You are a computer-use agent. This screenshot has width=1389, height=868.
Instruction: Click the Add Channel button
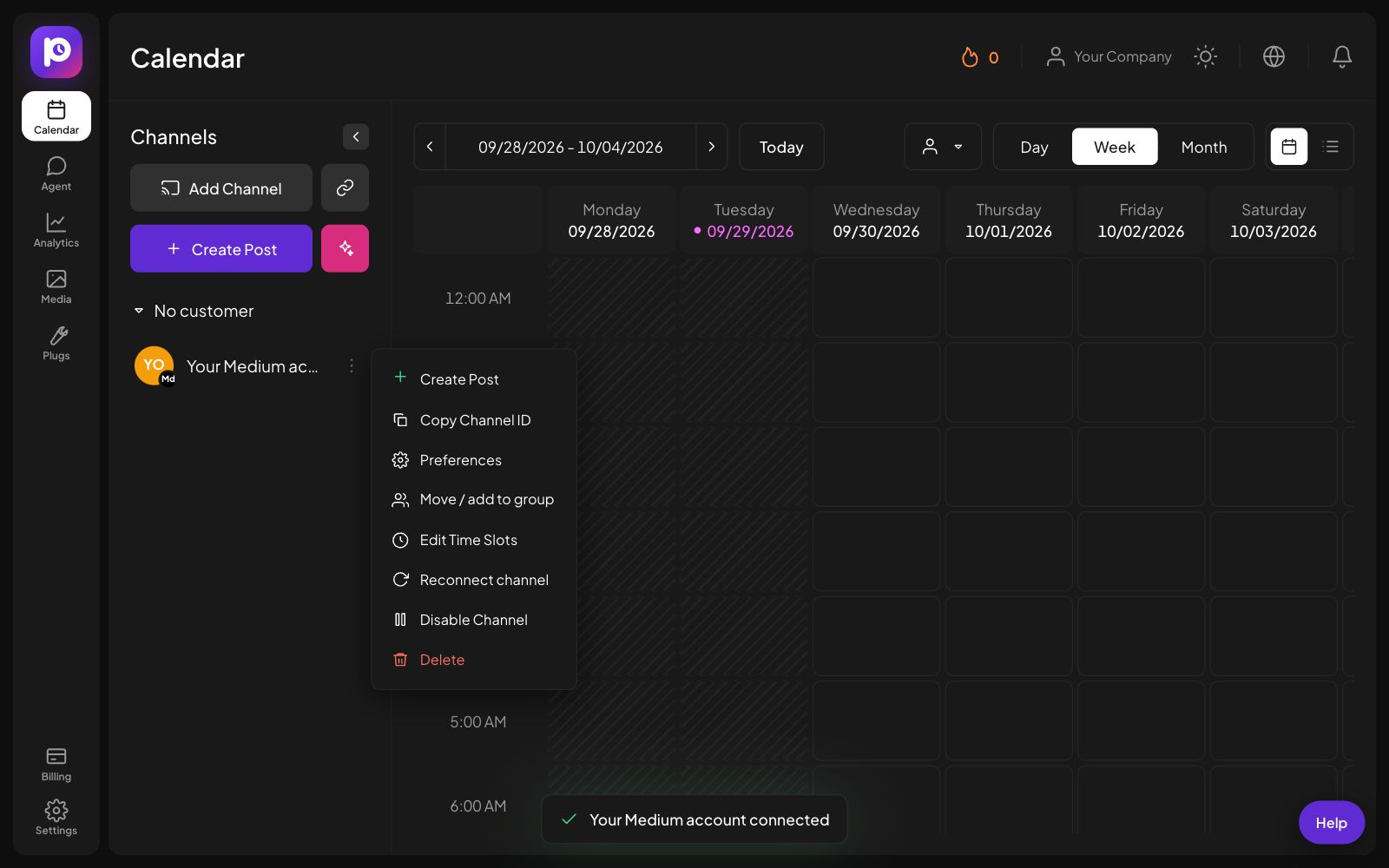[221, 188]
